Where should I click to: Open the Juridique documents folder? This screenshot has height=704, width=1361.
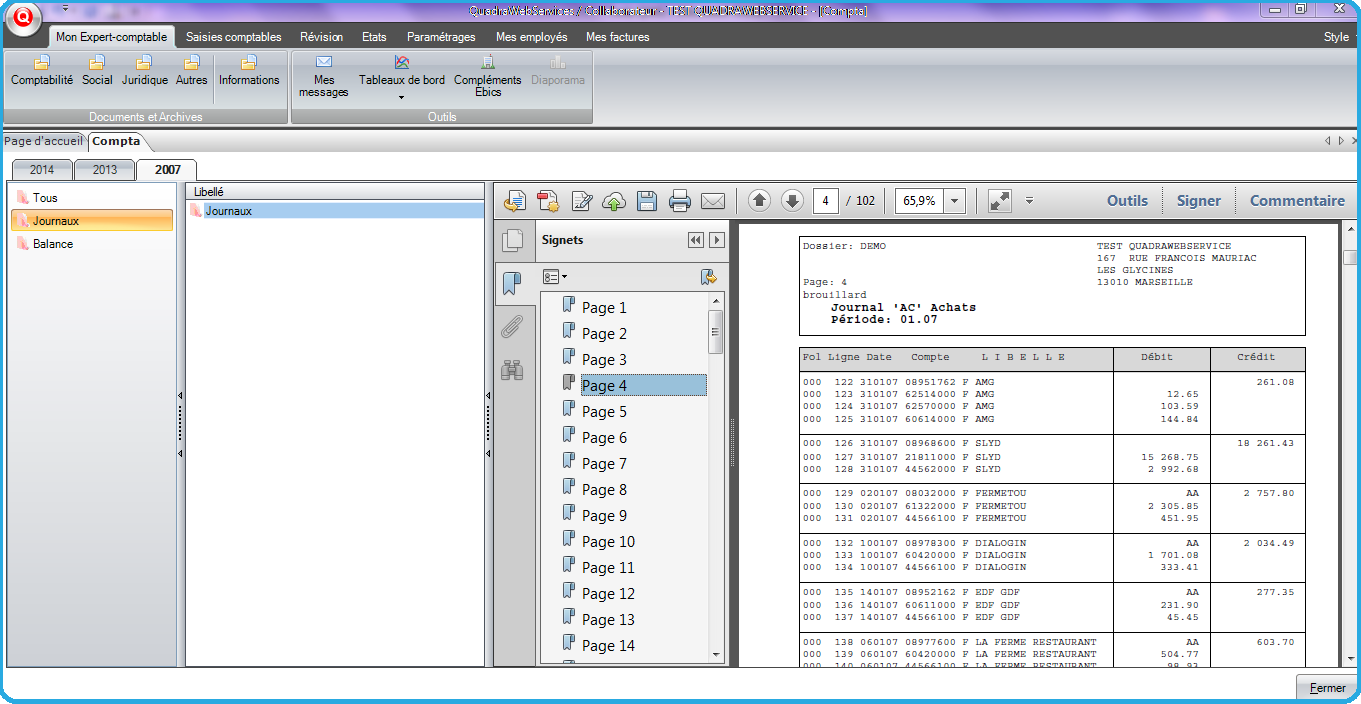coord(145,71)
